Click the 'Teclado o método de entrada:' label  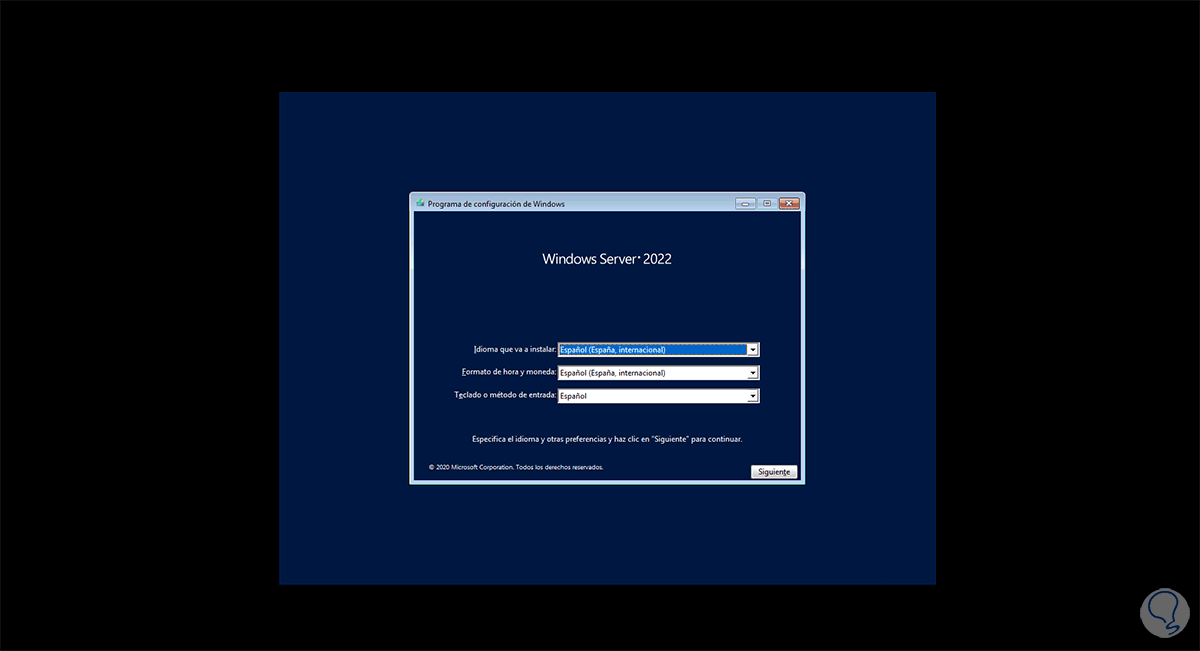(506, 396)
